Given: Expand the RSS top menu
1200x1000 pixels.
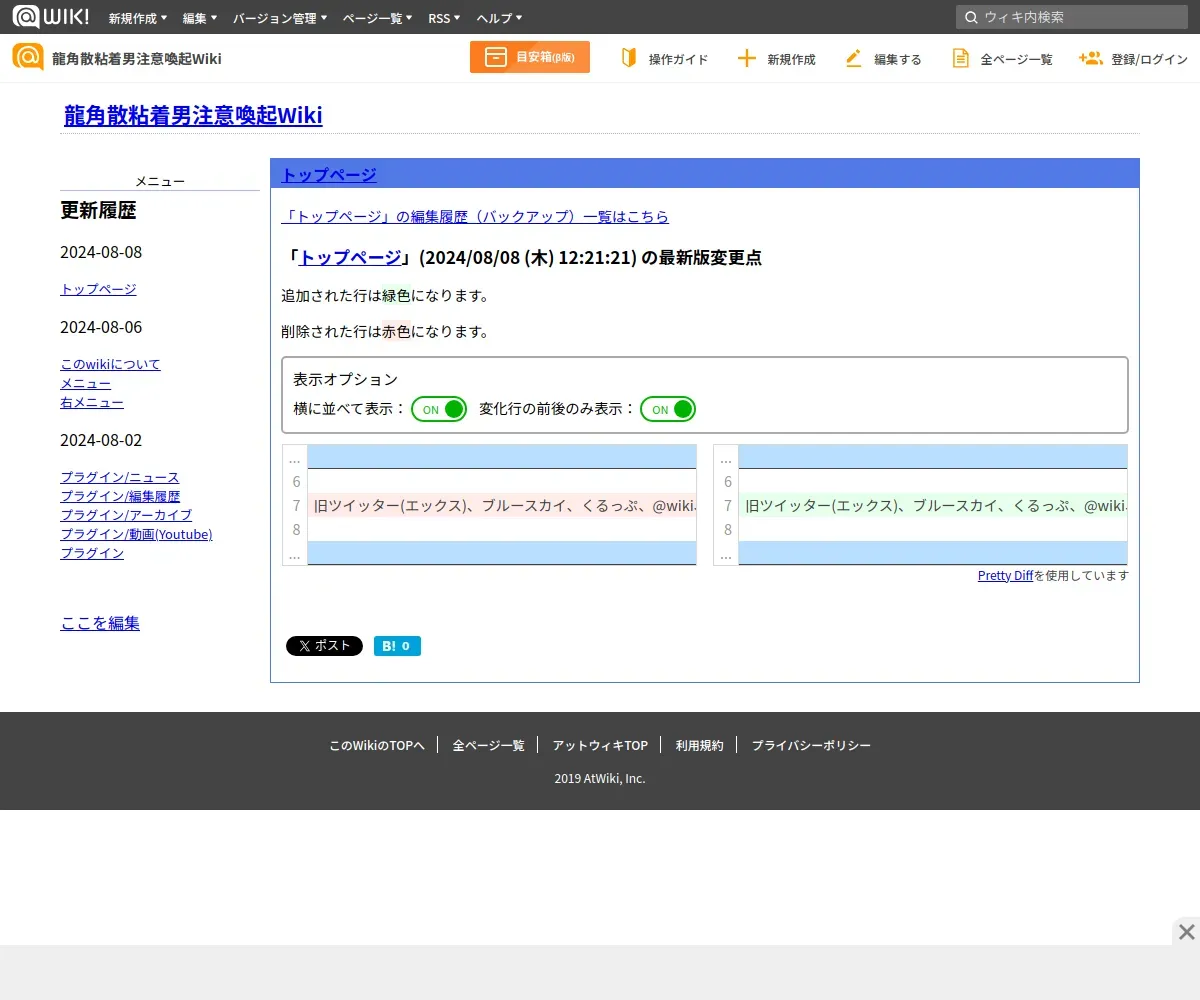Looking at the screenshot, I should click(x=444, y=18).
